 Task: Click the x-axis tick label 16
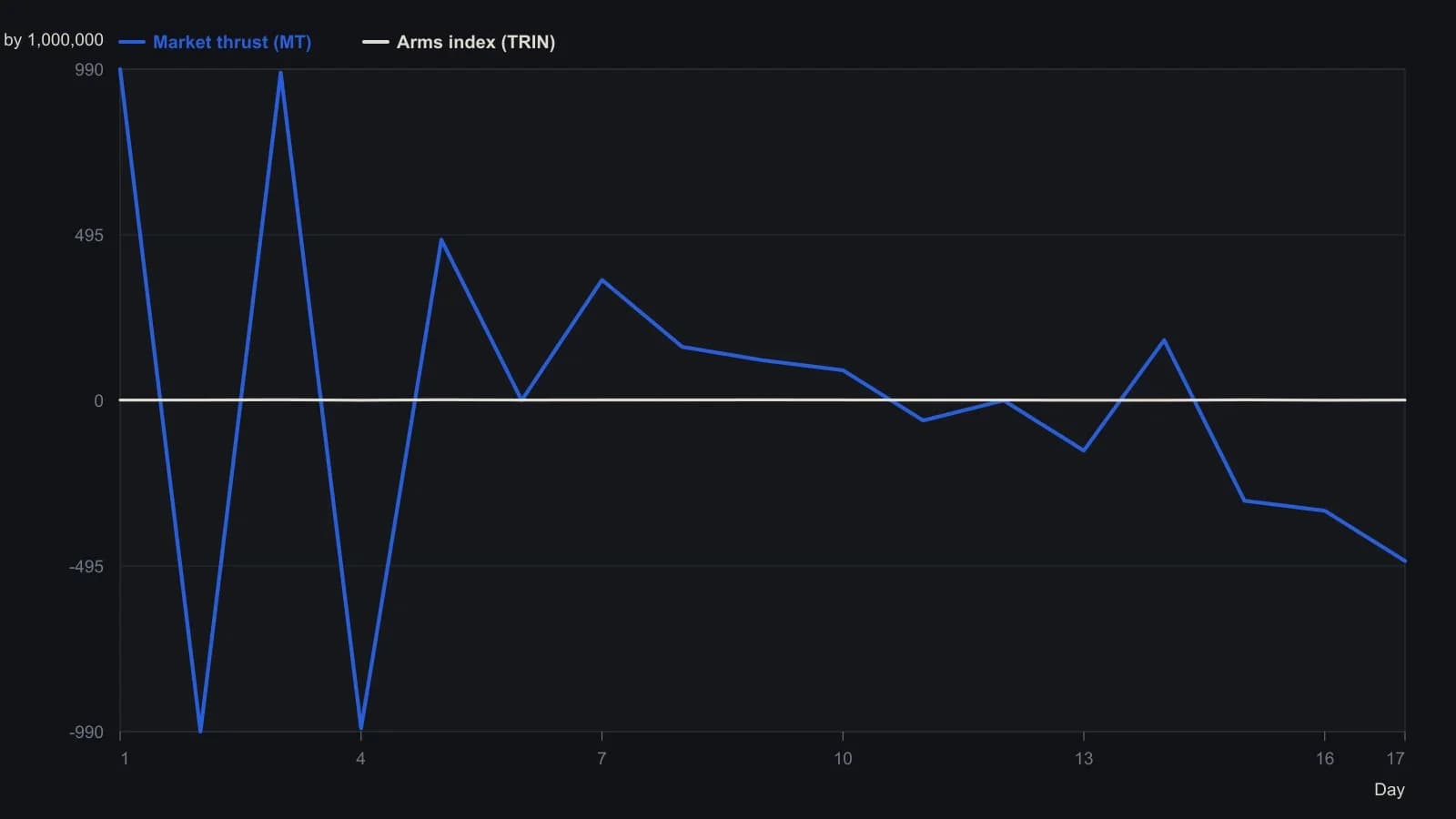pos(1324,758)
